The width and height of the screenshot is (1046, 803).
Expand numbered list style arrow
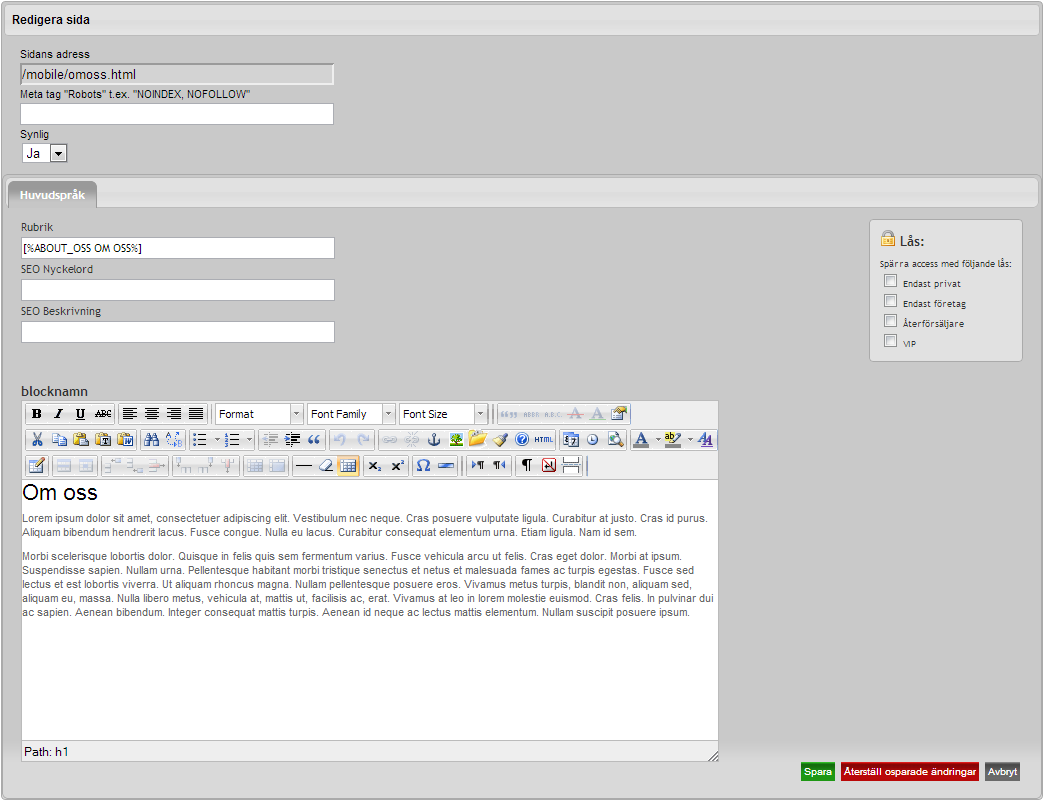(249, 440)
